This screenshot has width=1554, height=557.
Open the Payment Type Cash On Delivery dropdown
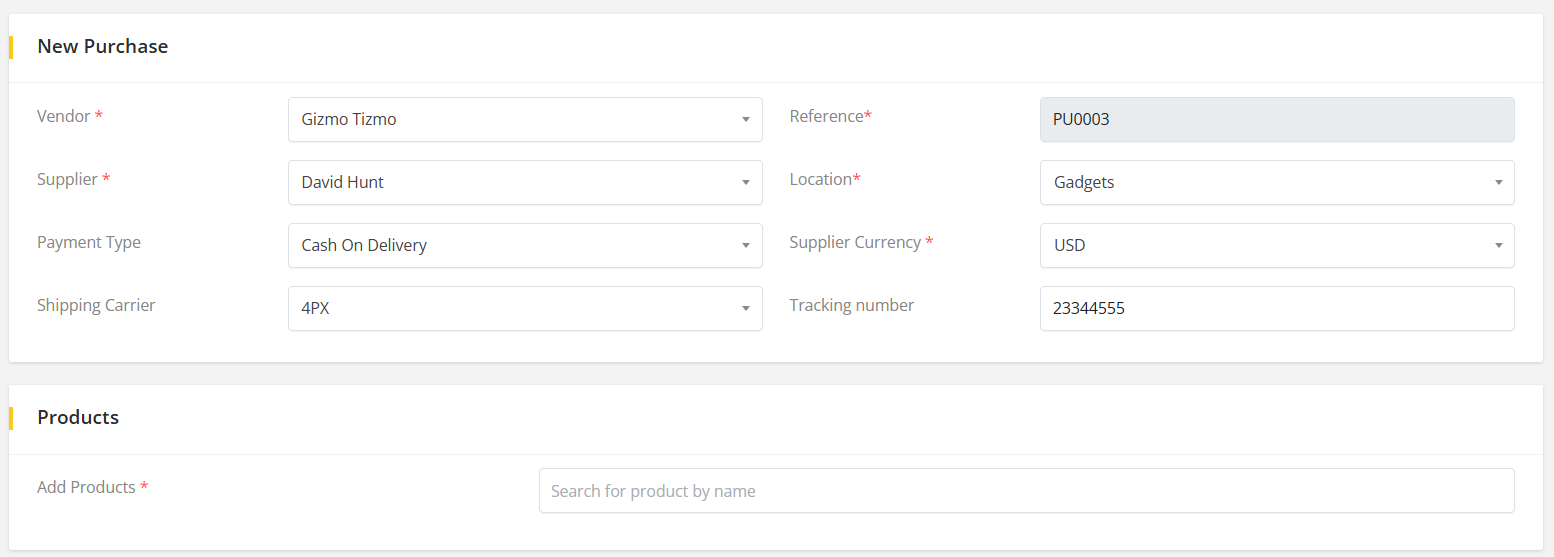click(x=524, y=245)
